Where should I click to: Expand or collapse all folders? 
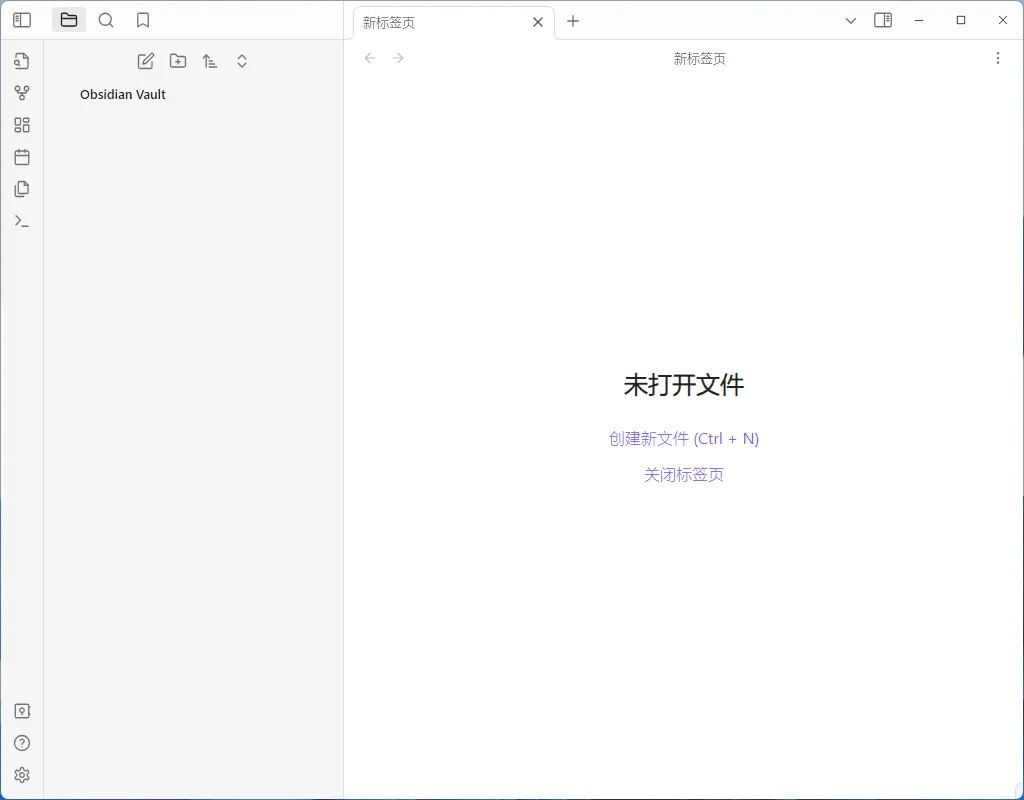[242, 61]
